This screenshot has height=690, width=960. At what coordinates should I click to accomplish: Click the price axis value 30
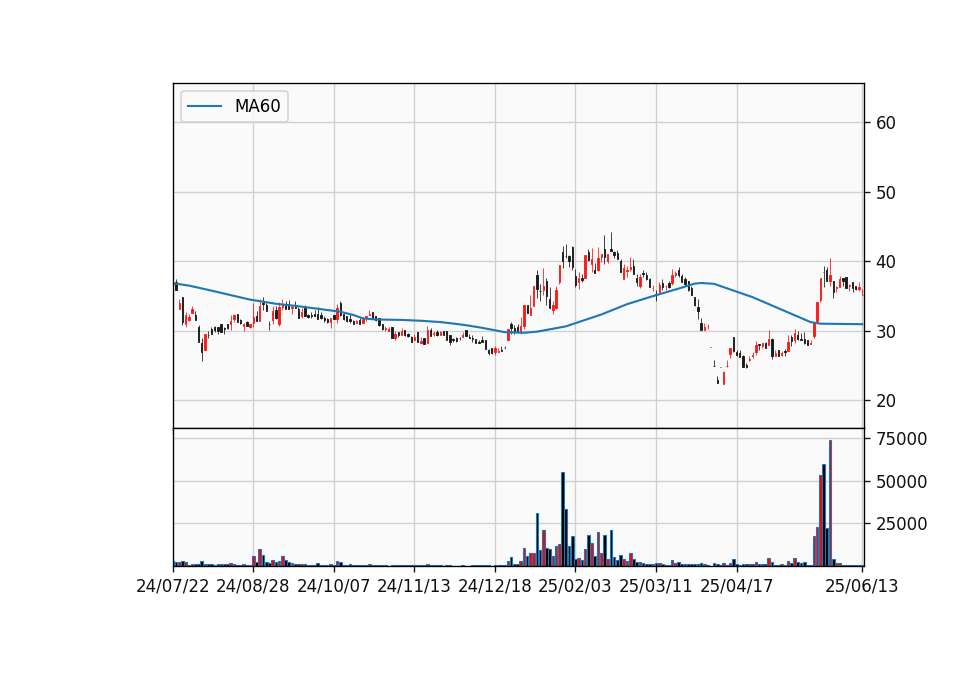click(x=886, y=332)
